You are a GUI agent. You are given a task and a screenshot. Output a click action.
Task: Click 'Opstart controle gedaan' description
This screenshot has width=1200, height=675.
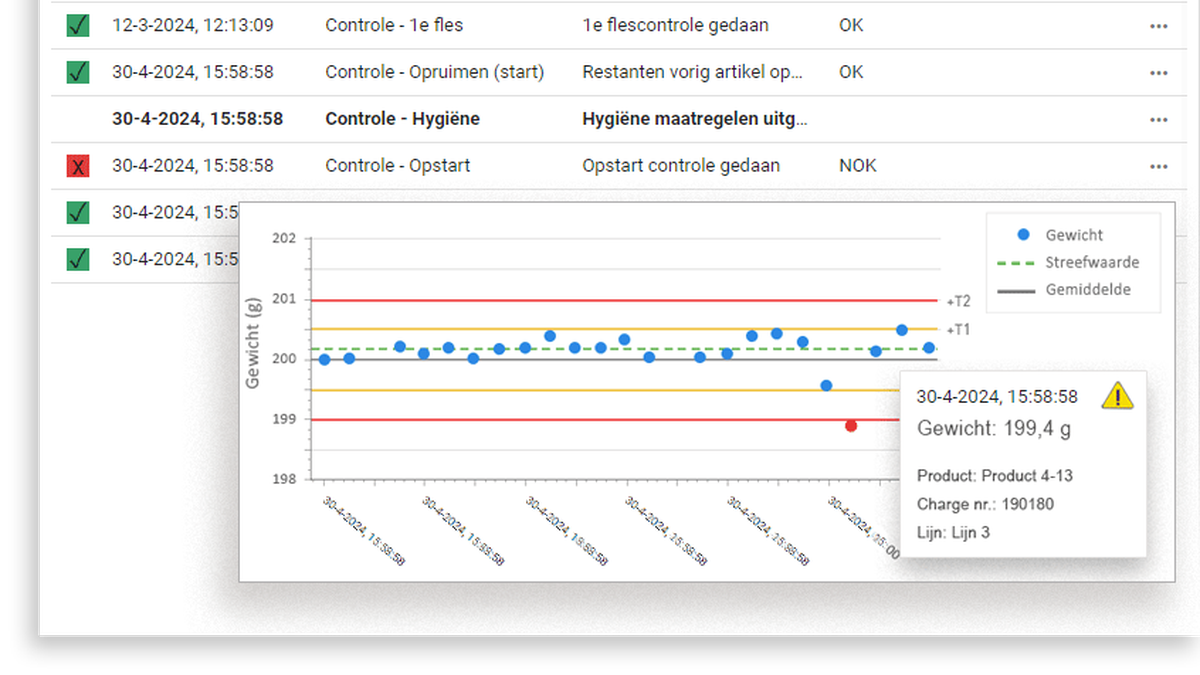[681, 165]
